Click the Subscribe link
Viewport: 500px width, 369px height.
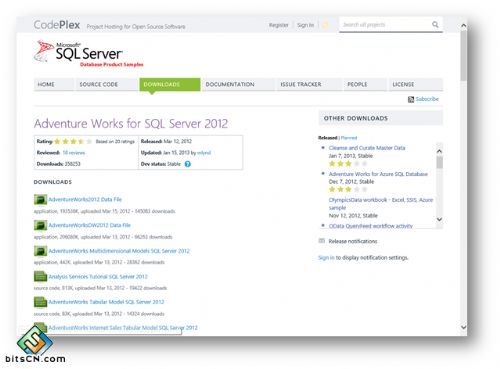427,99
